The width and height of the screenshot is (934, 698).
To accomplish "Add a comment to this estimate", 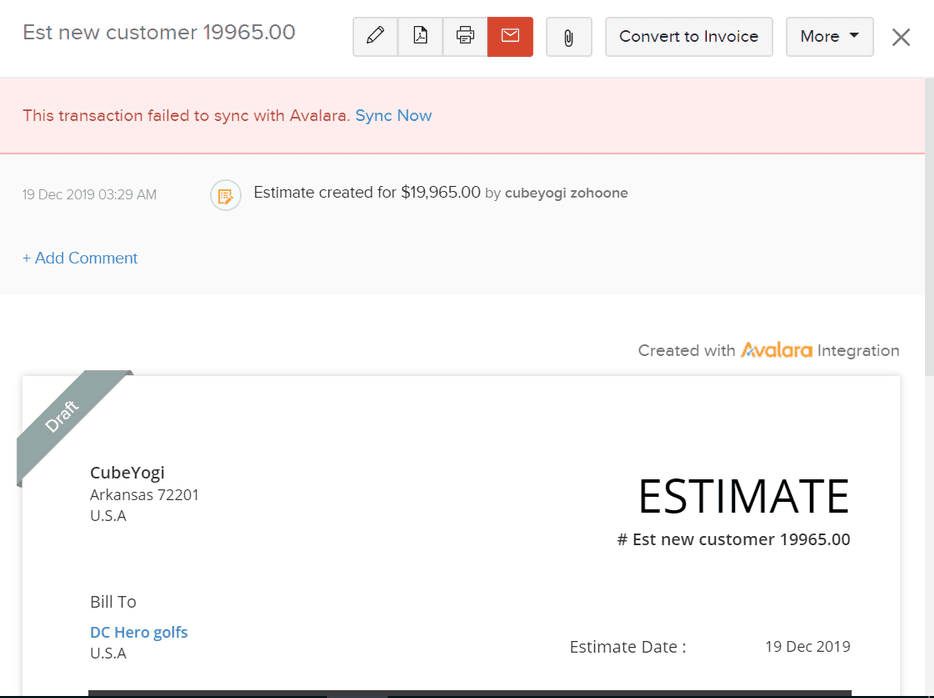I will click(80, 258).
